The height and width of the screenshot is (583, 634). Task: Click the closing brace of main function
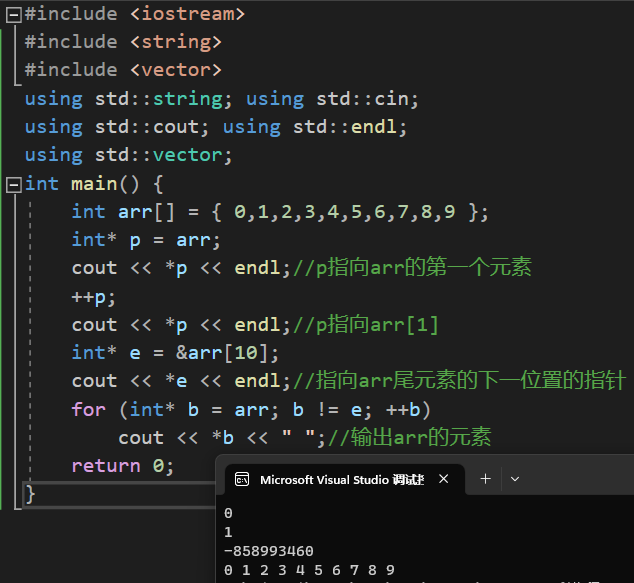click(30, 493)
